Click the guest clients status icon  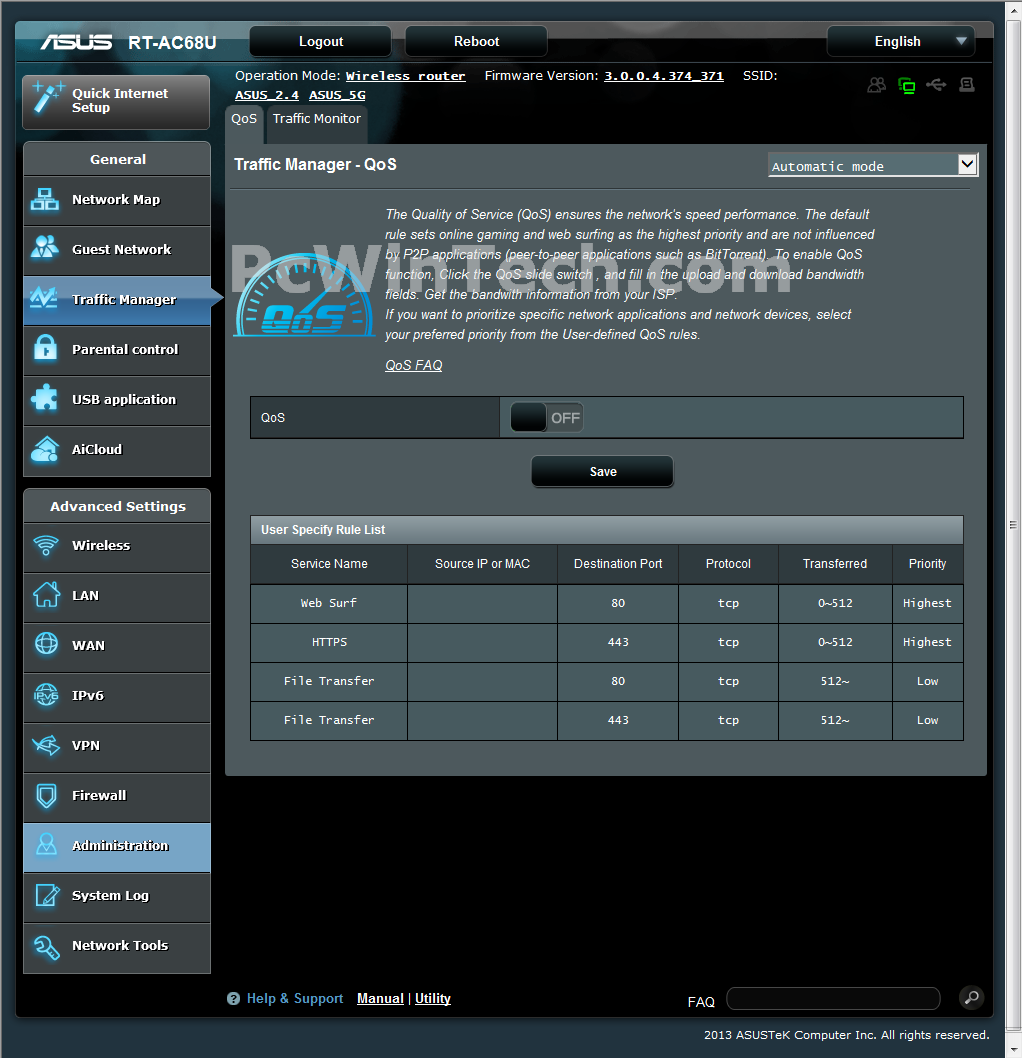(x=876, y=85)
